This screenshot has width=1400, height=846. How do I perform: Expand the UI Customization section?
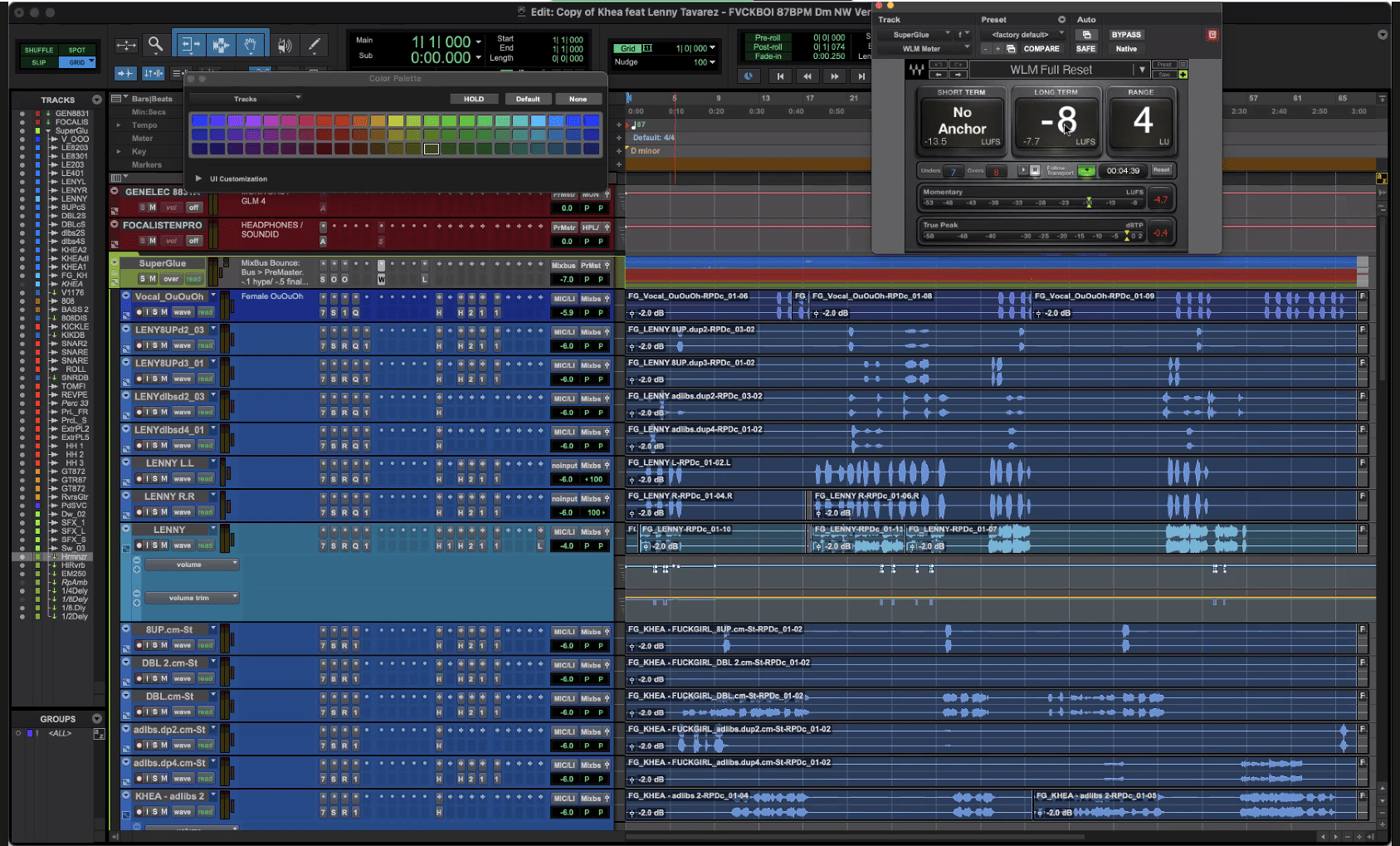[198, 178]
